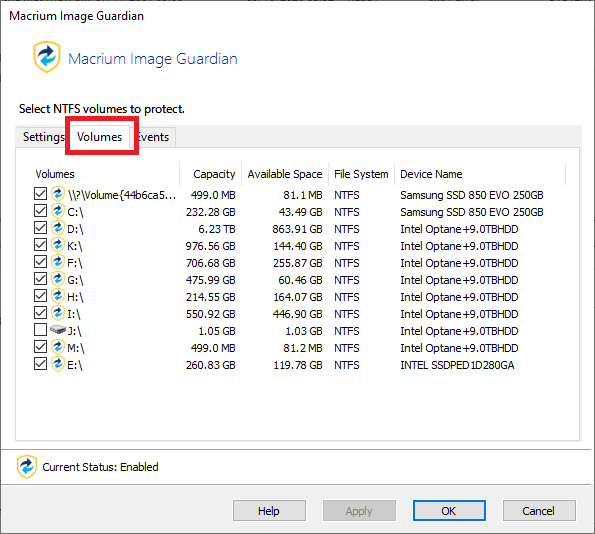The image size is (595, 534).
Task: Click the 119.78 GB available space cell
Action: [x=298, y=365]
